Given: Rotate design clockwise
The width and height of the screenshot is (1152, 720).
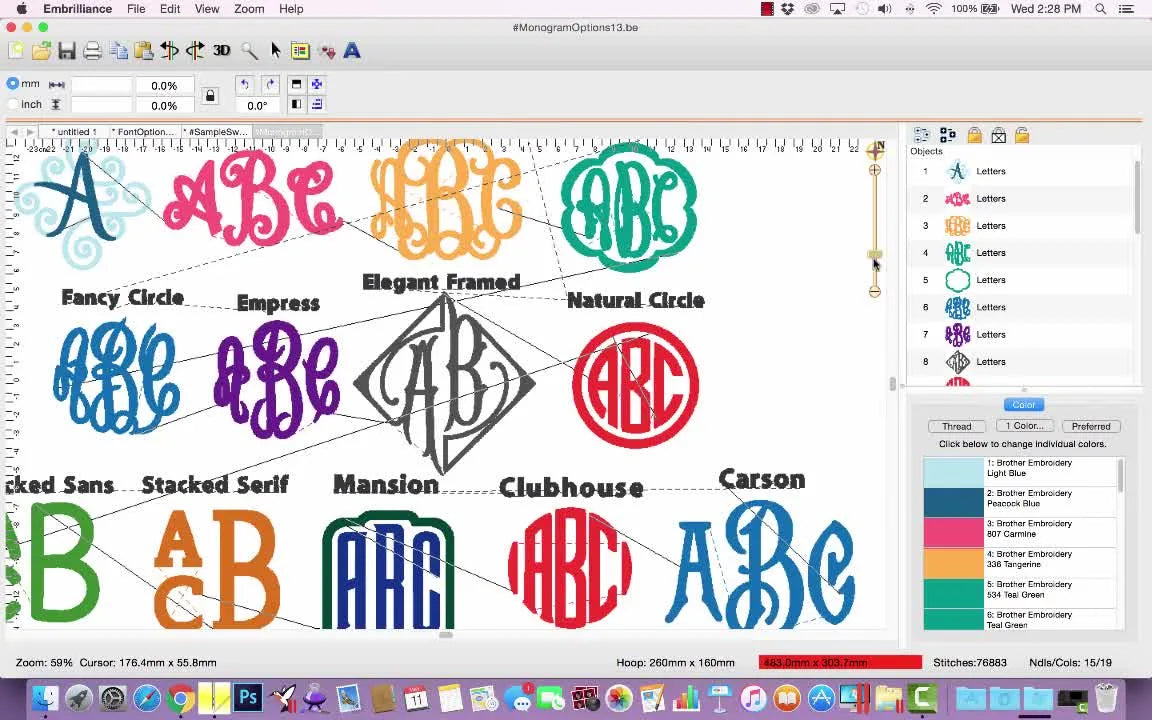Looking at the screenshot, I should pyautogui.click(x=270, y=84).
